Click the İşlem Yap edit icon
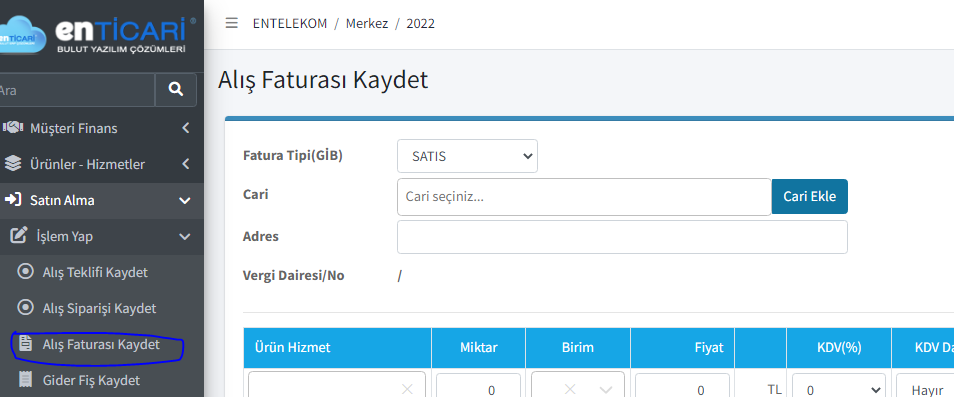This screenshot has height=397, width=954. (x=19, y=235)
